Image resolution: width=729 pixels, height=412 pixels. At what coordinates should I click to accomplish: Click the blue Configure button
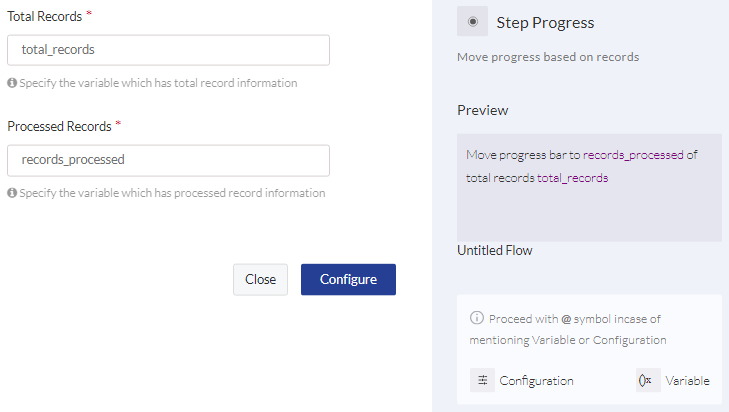[348, 279]
